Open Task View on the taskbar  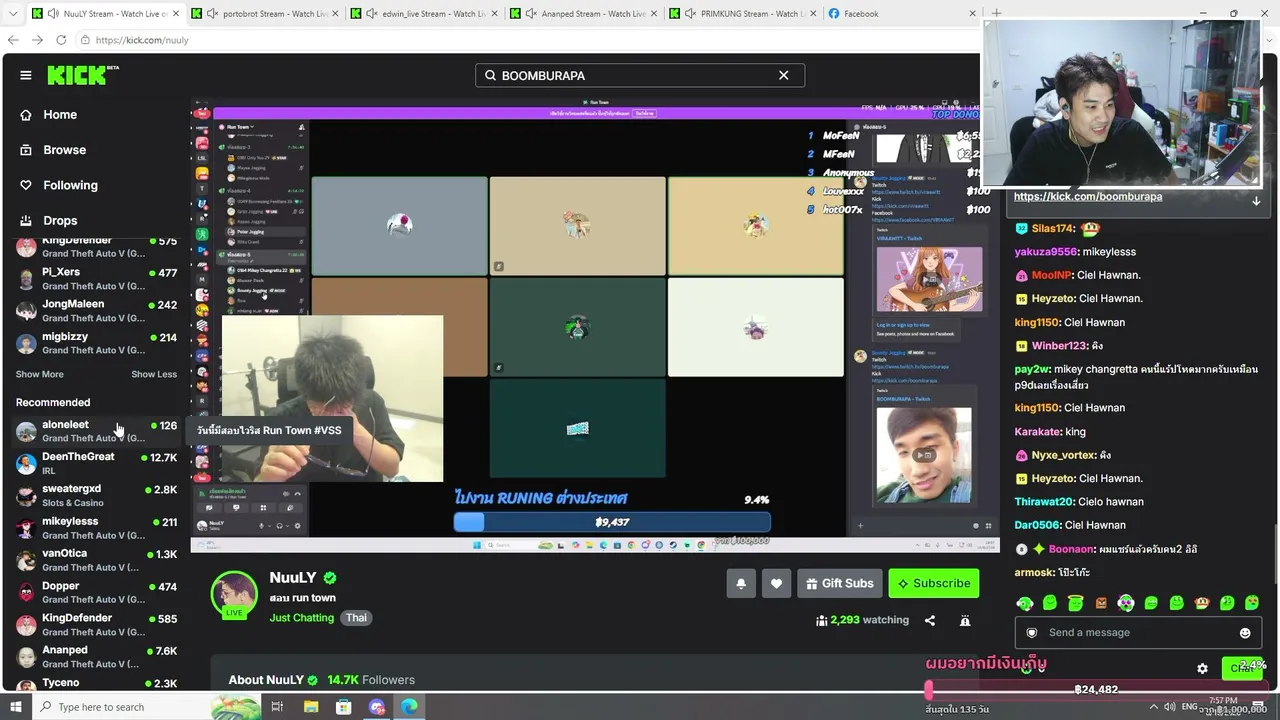(277, 707)
